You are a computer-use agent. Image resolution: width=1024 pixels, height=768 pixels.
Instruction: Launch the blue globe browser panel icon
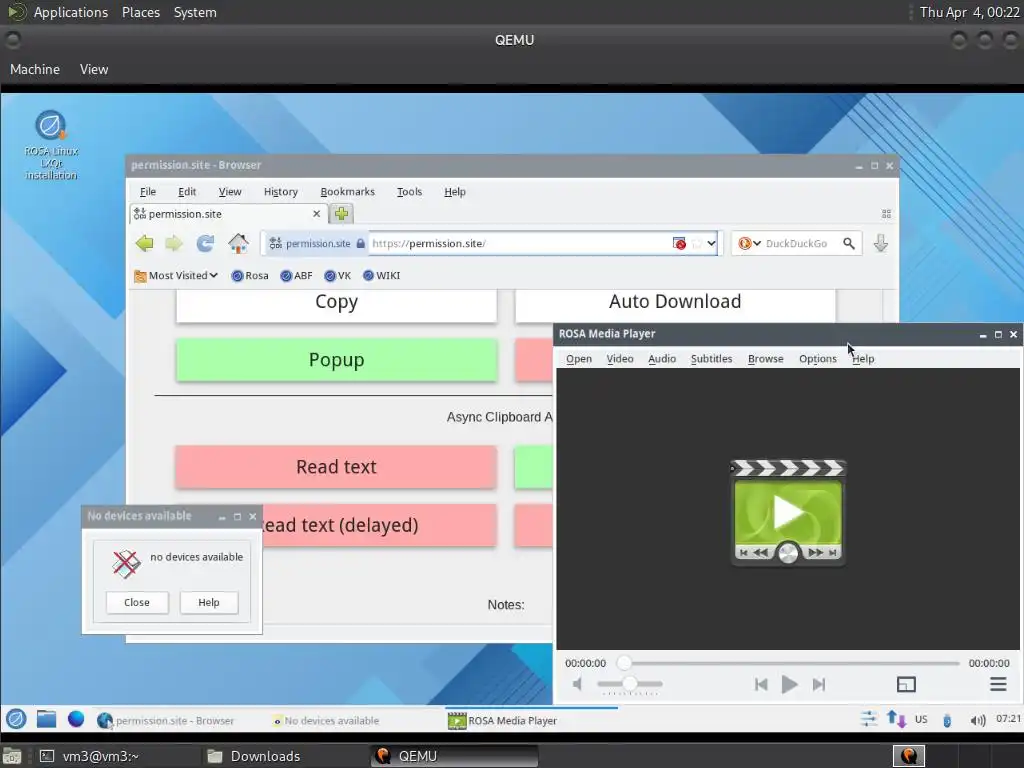[x=76, y=719]
